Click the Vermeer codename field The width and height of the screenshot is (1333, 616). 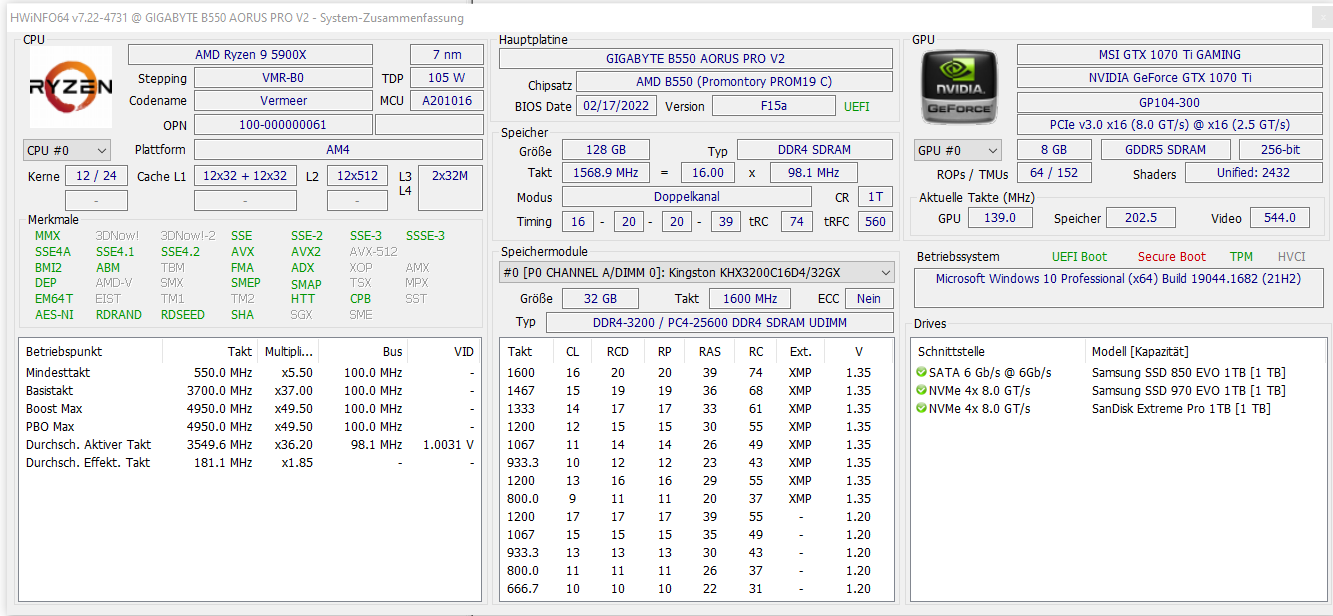(x=283, y=101)
